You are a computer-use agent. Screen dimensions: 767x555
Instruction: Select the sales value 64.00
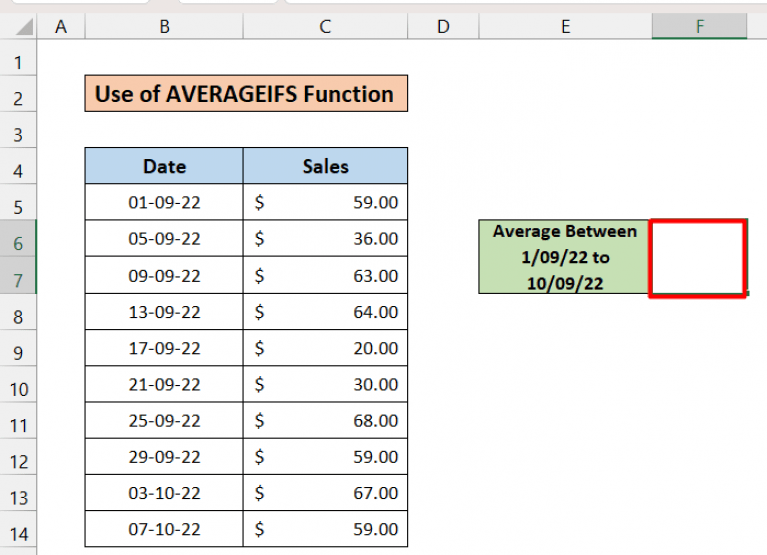click(325, 311)
